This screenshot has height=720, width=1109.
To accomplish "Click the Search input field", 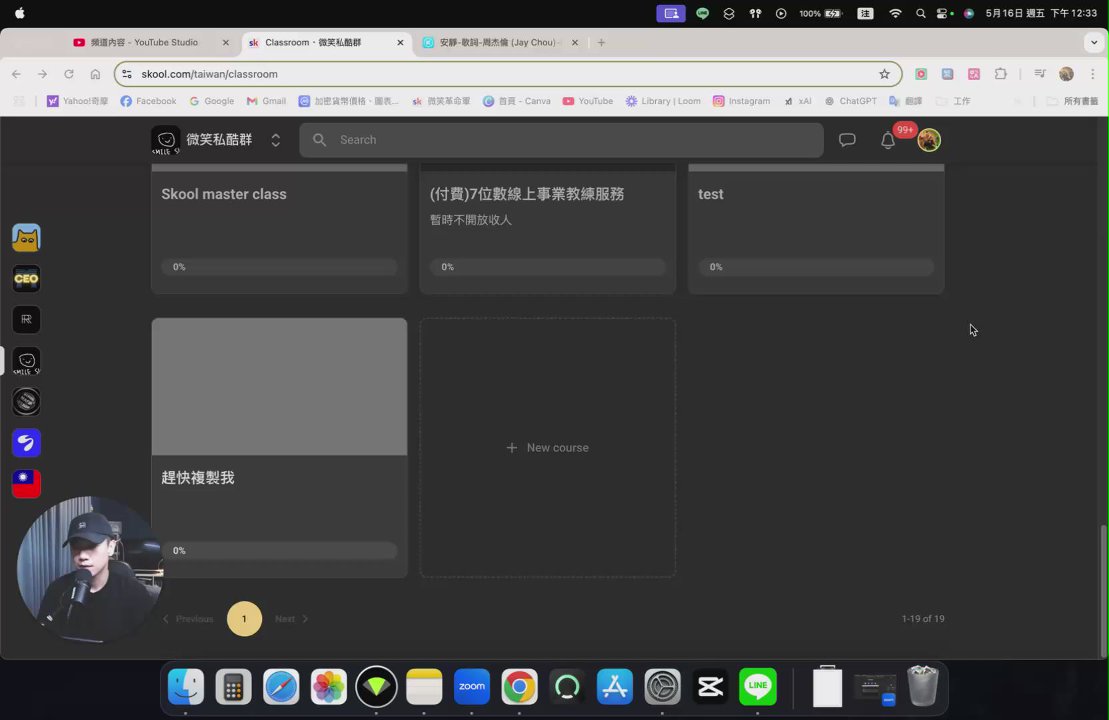I will [x=560, y=140].
